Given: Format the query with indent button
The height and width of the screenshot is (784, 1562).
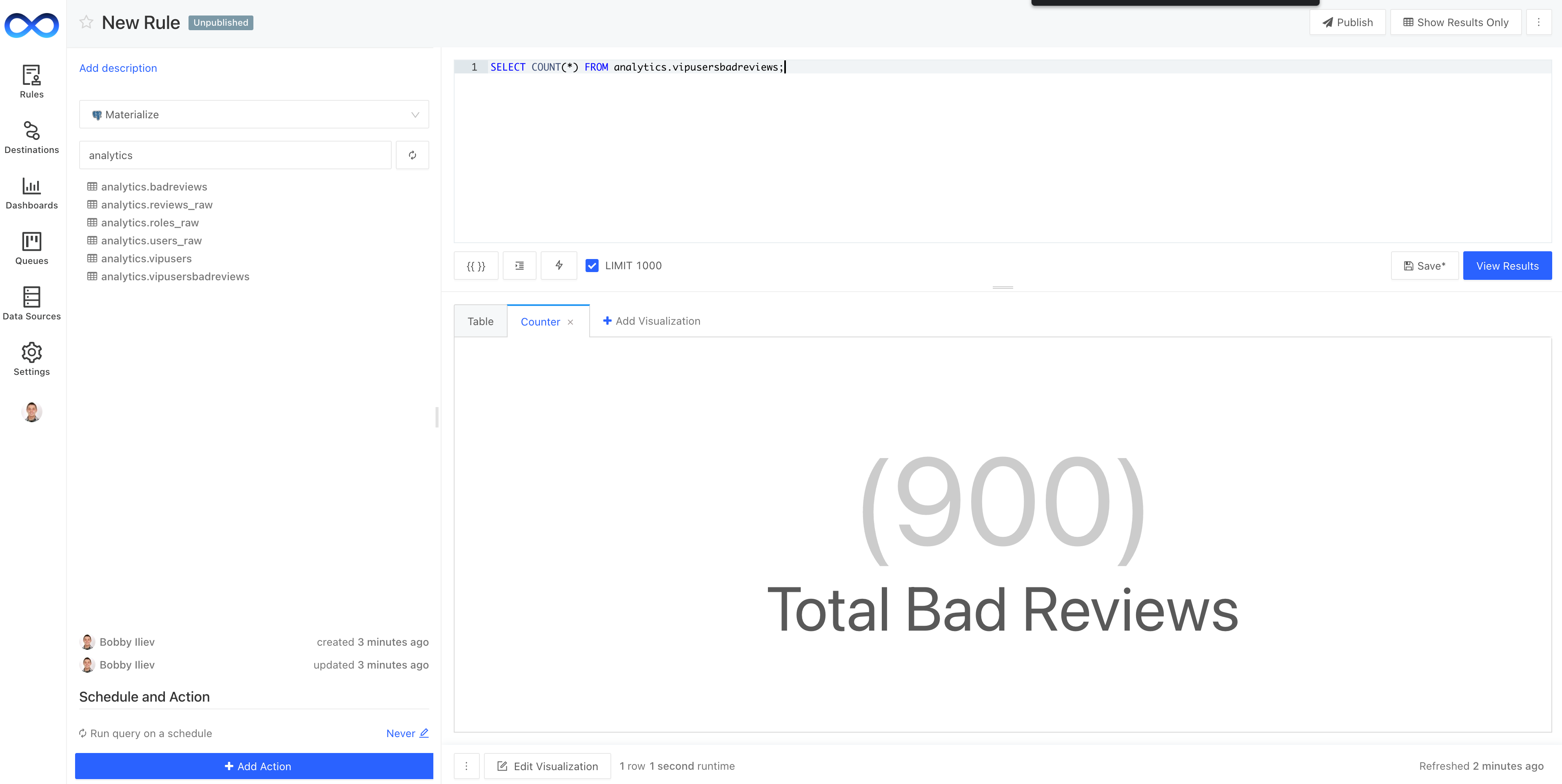Looking at the screenshot, I should (520, 266).
